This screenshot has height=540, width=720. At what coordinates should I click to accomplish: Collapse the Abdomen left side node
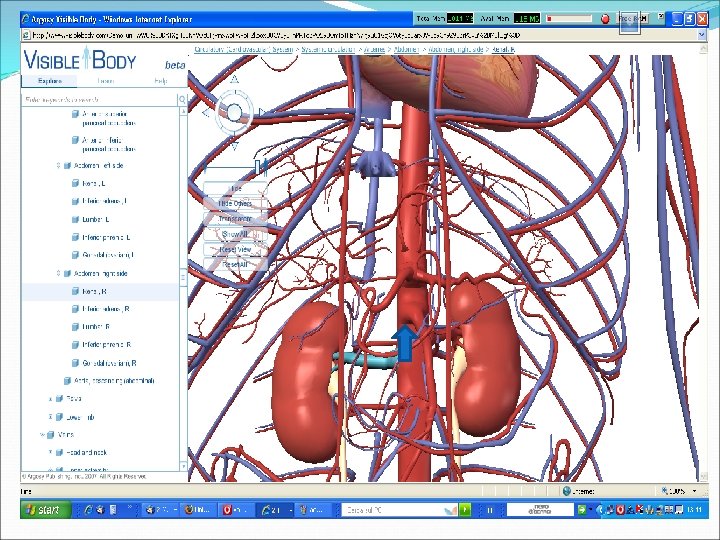point(58,165)
